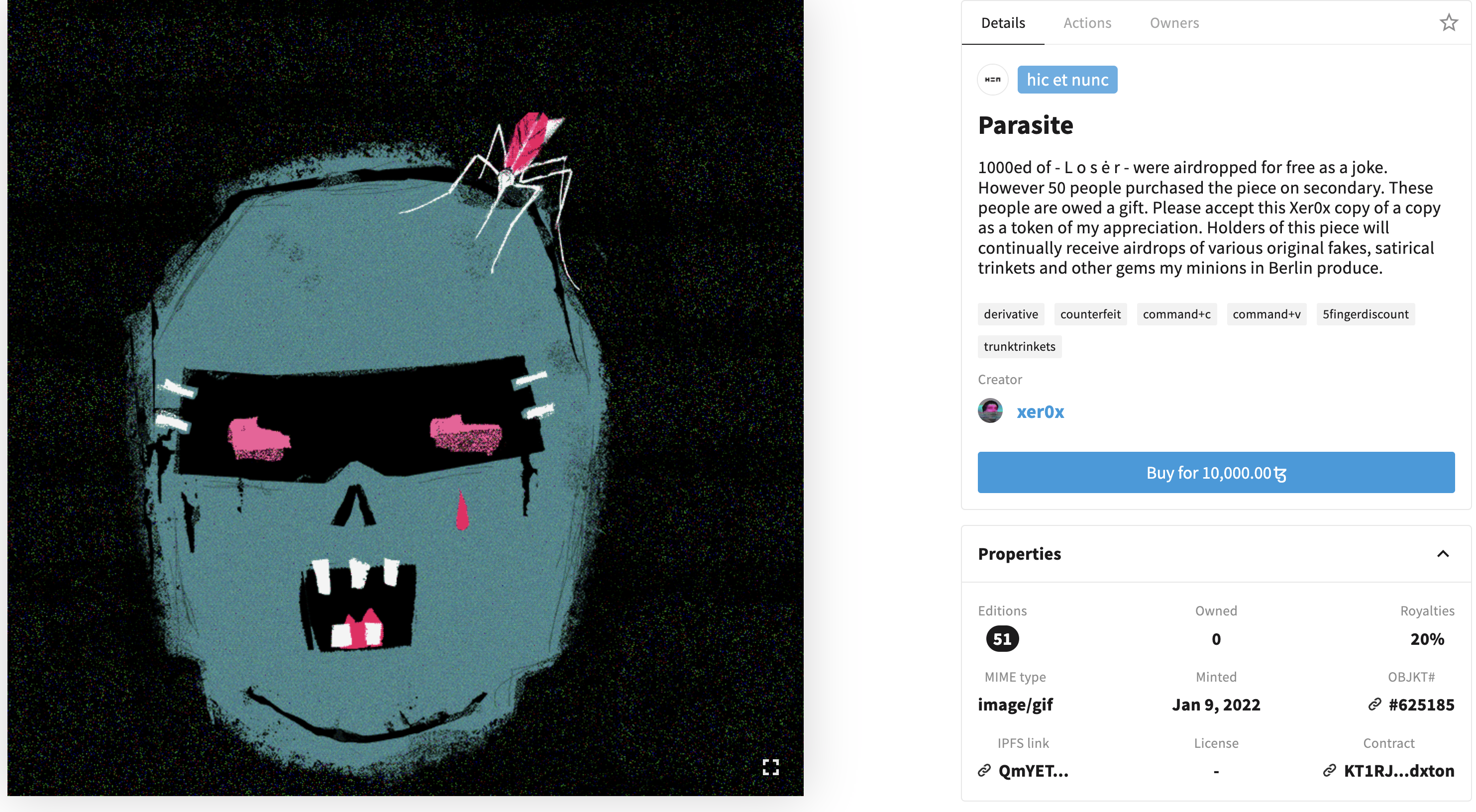This screenshot has width=1476, height=812.
Task: Switch to the Owners tab
Action: (1174, 23)
